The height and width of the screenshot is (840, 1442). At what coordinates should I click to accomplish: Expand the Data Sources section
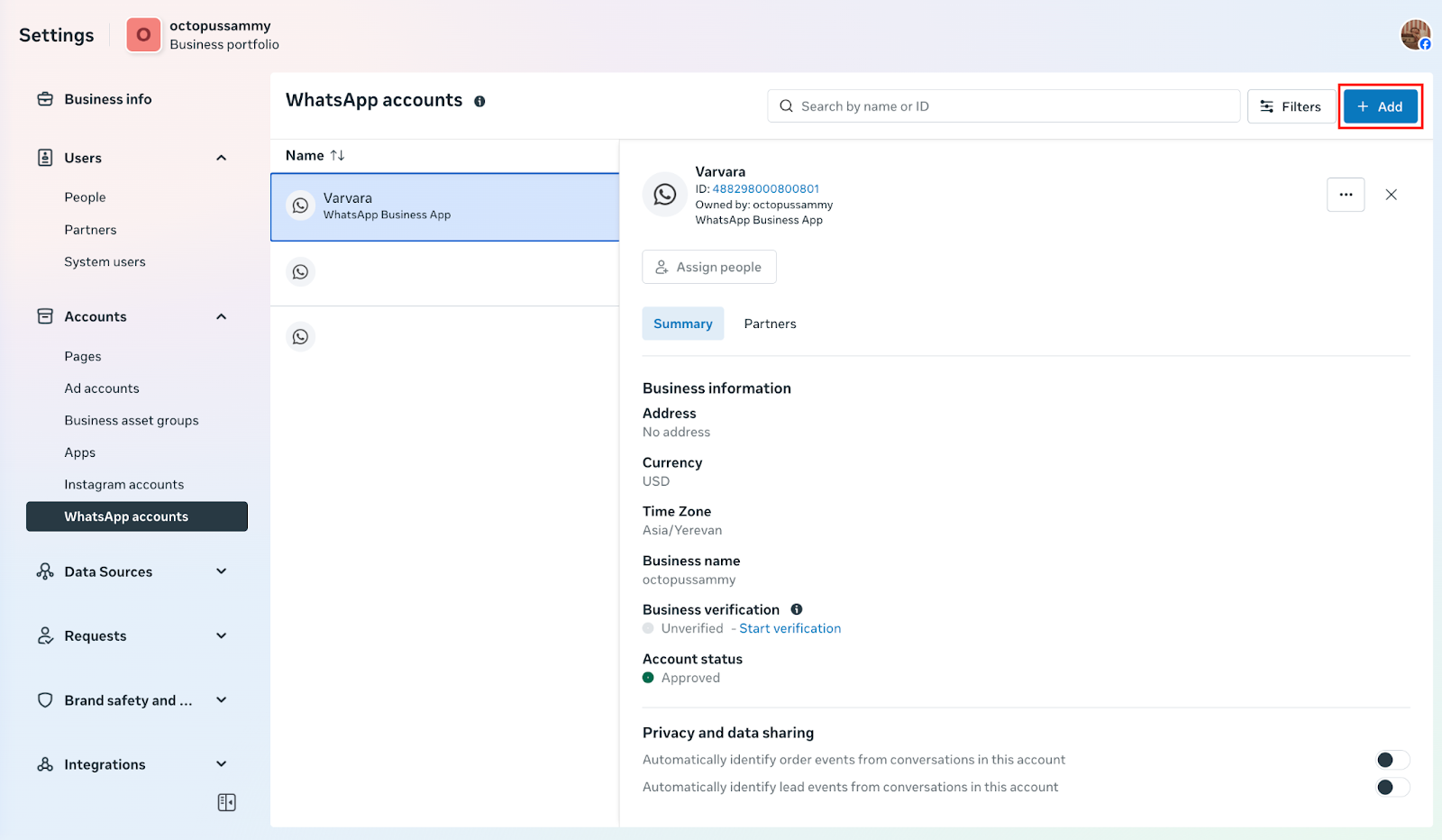pyautogui.click(x=221, y=571)
